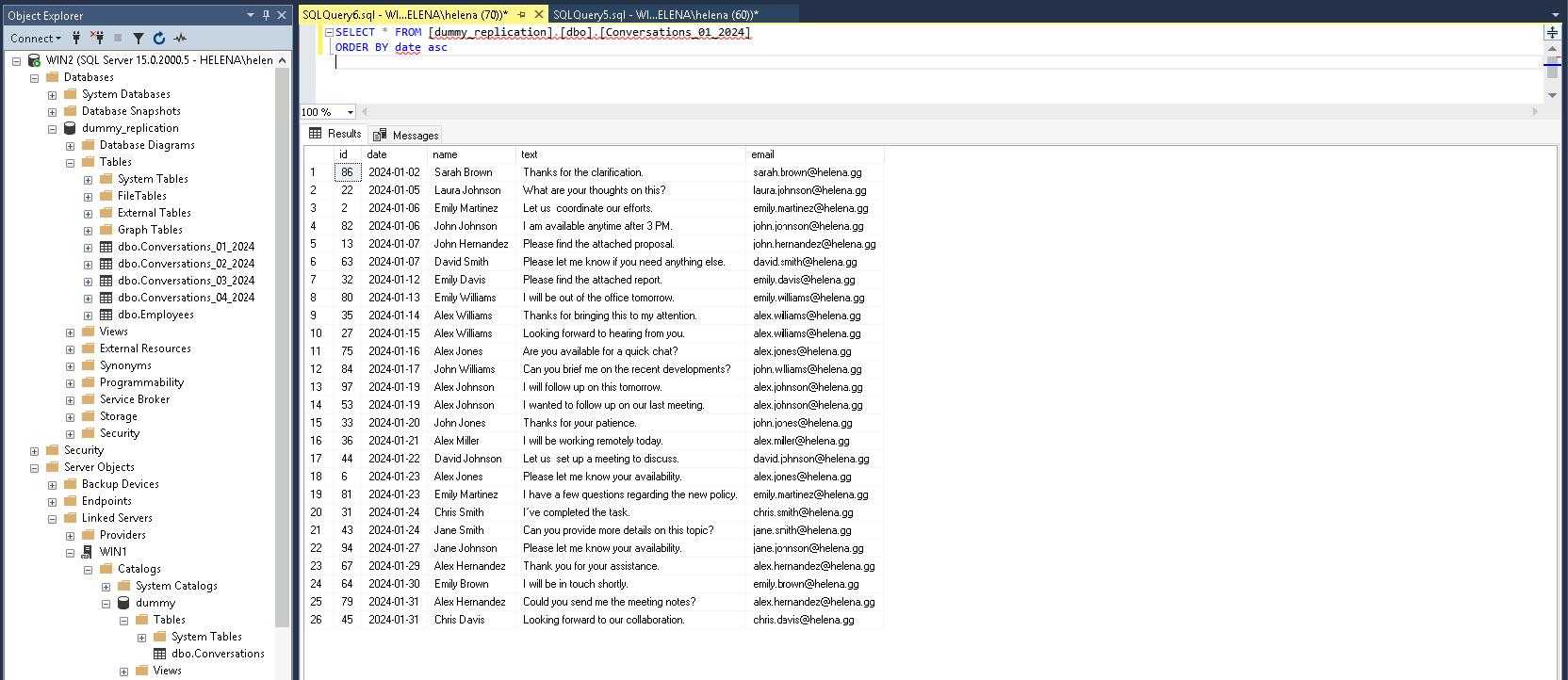Image resolution: width=1568 pixels, height=680 pixels.
Task: Click the WIN2 server icon in tree
Action: [x=34, y=60]
